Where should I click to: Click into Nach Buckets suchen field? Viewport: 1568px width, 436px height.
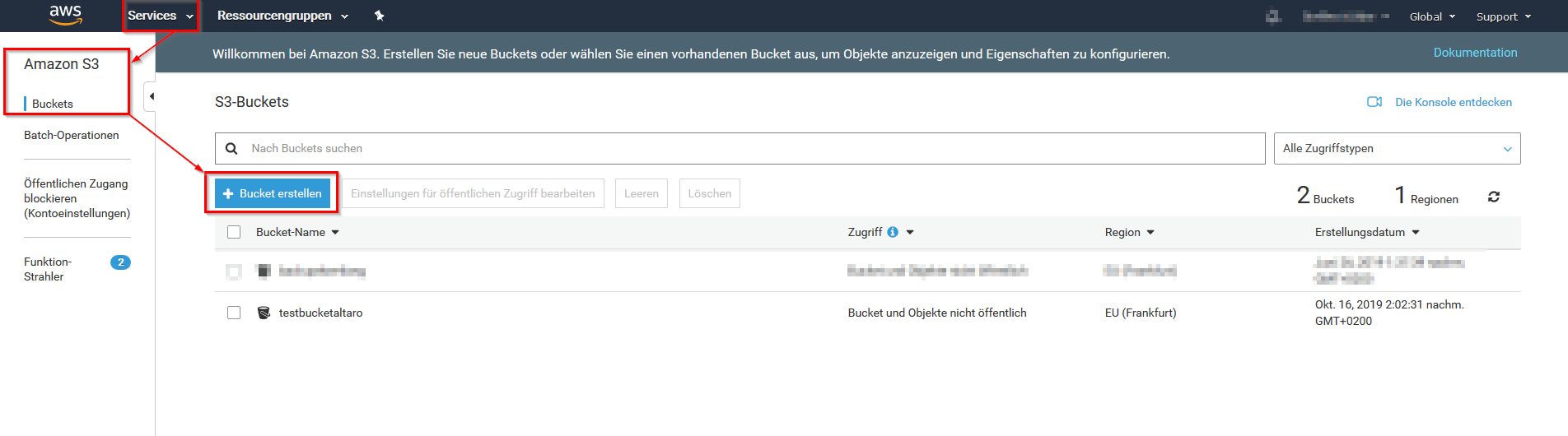pyautogui.click(x=741, y=148)
